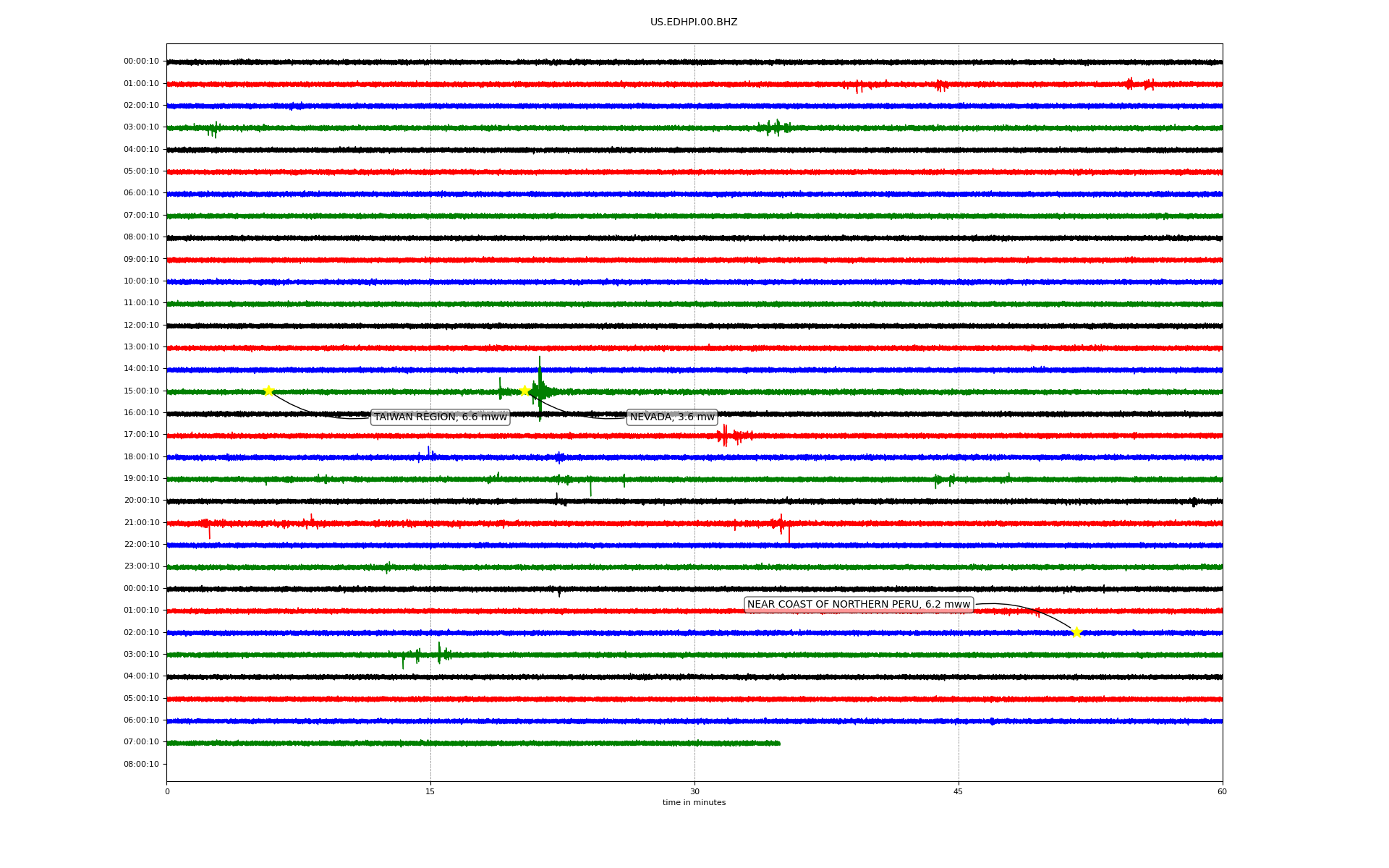The width and height of the screenshot is (1389, 868).
Task: Click the 15:00:10 row time label
Action: [141, 391]
